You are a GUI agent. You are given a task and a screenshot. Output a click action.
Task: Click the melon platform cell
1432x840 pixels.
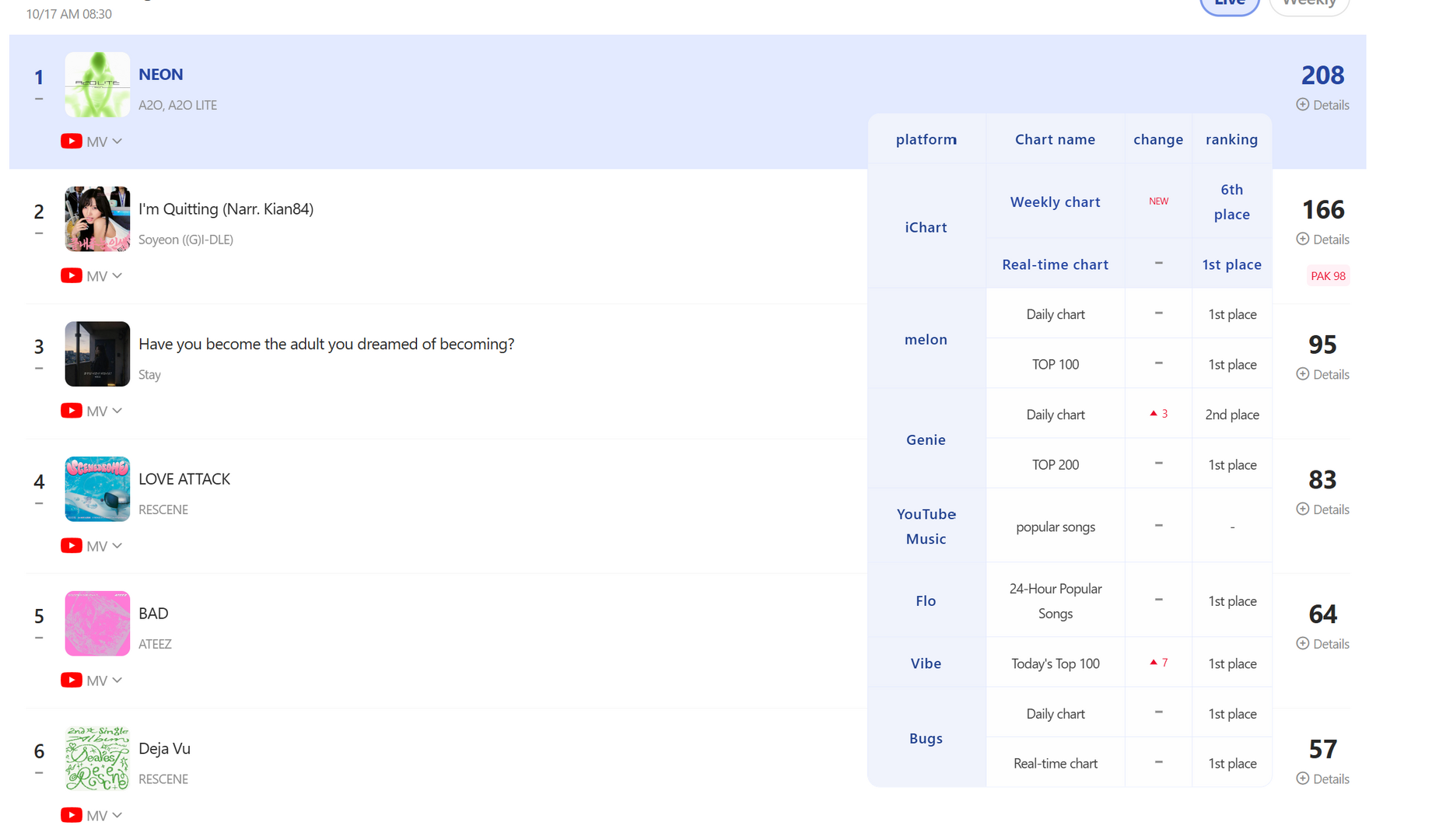tap(926, 339)
